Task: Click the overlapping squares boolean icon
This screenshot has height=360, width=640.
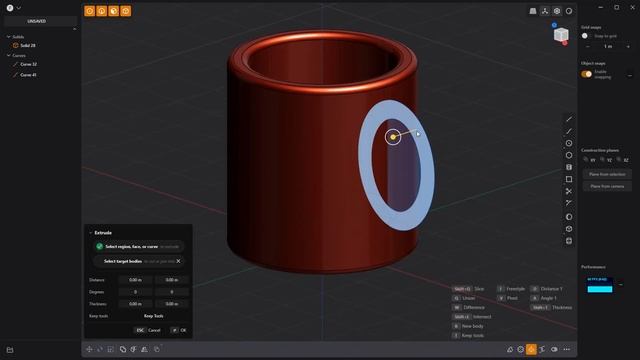Action: [x=123, y=349]
